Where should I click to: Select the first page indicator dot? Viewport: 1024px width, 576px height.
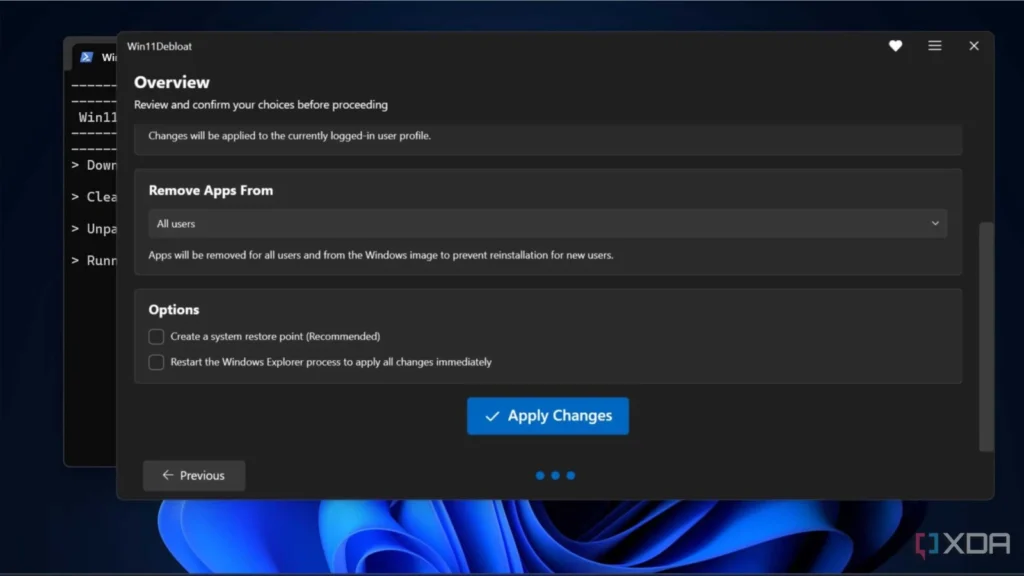539,475
